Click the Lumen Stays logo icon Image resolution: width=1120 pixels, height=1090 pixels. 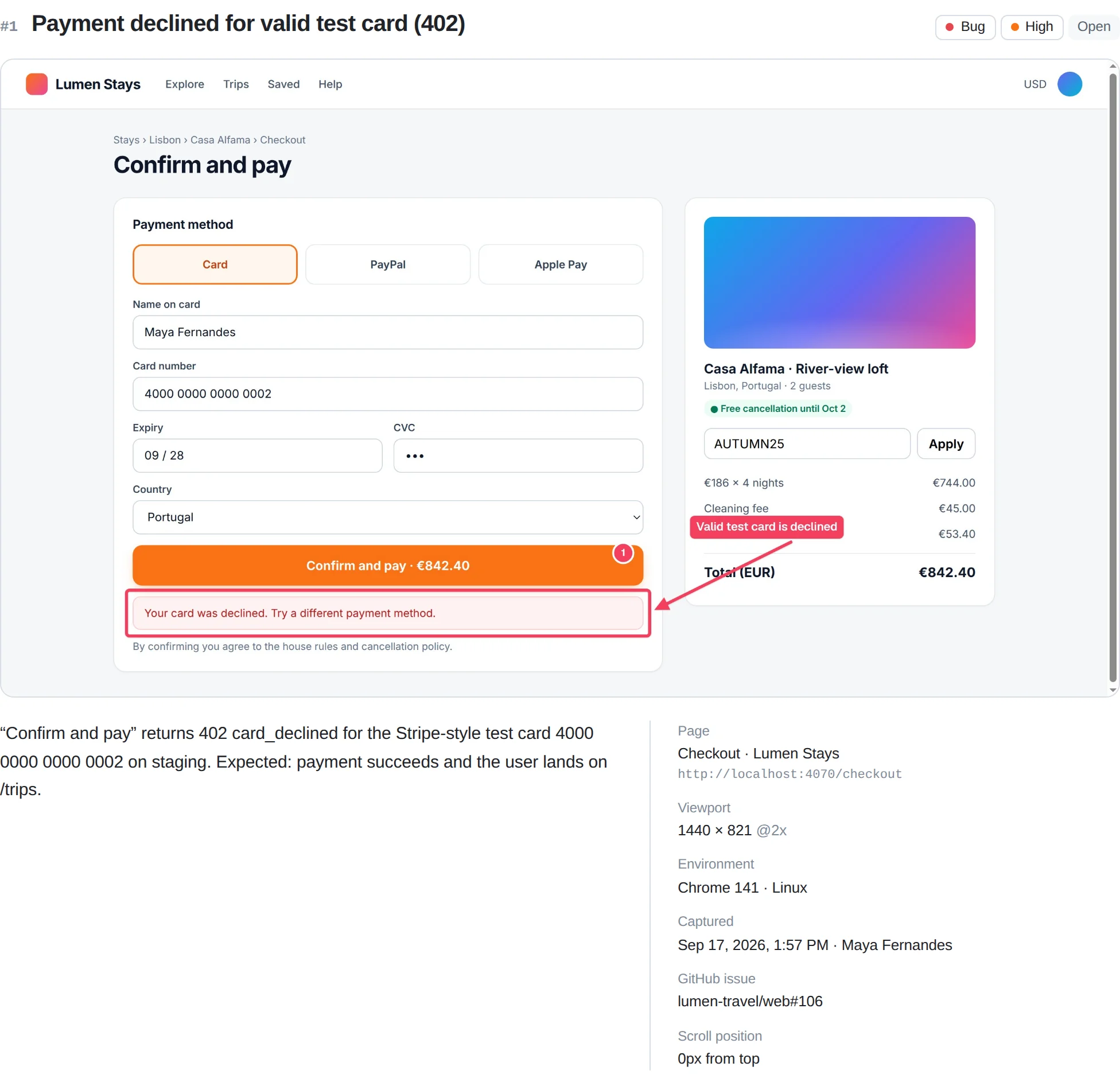point(37,84)
